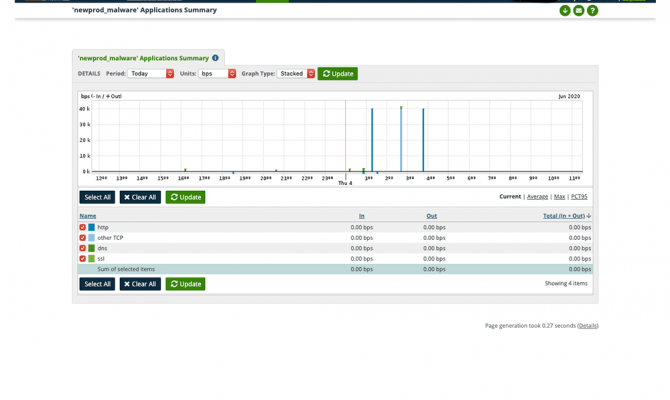Switch to the Average statistics view
This screenshot has width=670, height=400.
tap(537, 197)
